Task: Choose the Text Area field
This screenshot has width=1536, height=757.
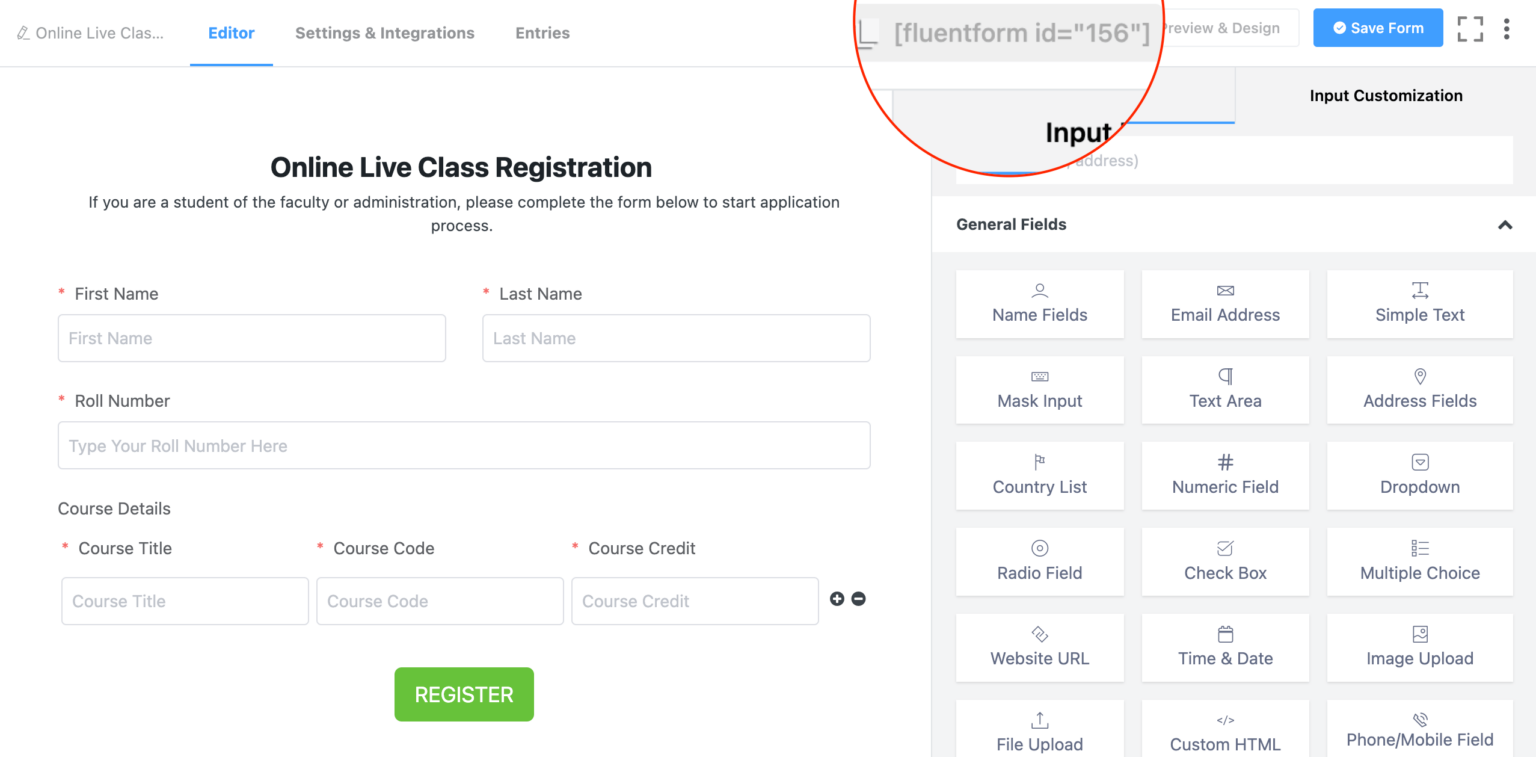Action: pyautogui.click(x=1225, y=390)
